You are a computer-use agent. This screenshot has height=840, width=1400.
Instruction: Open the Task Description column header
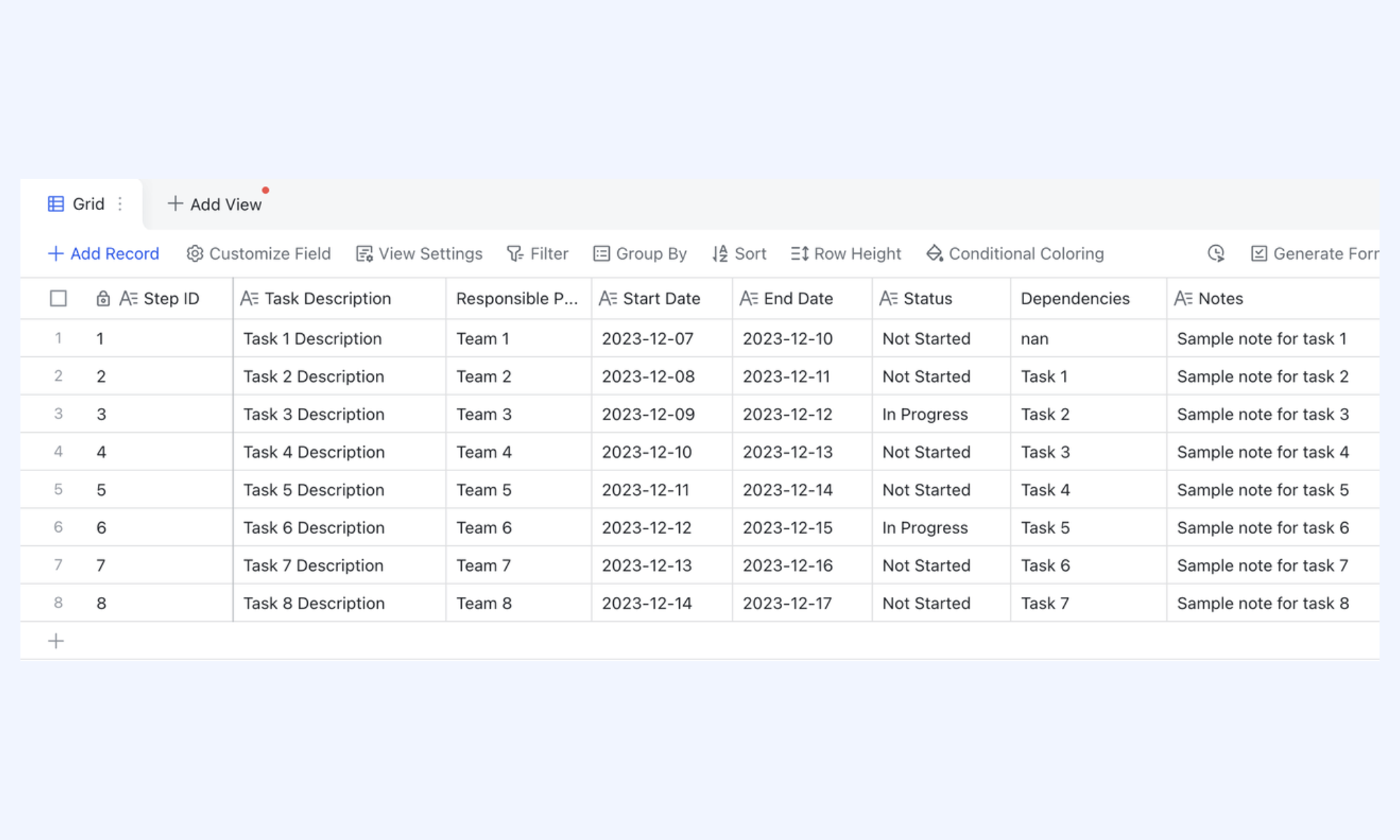click(339, 299)
